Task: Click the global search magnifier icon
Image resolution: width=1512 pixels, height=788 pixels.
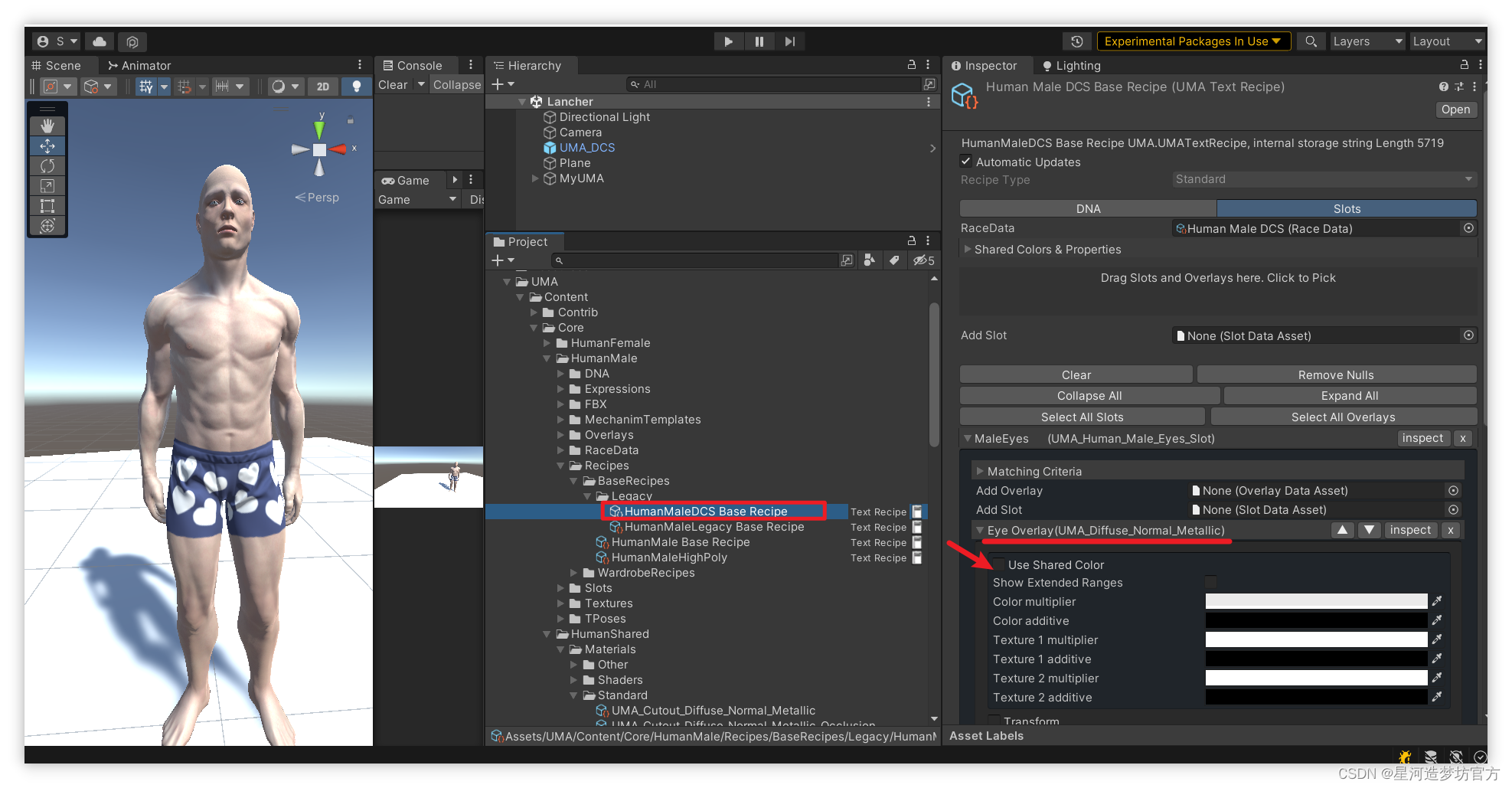Action: 1311,41
